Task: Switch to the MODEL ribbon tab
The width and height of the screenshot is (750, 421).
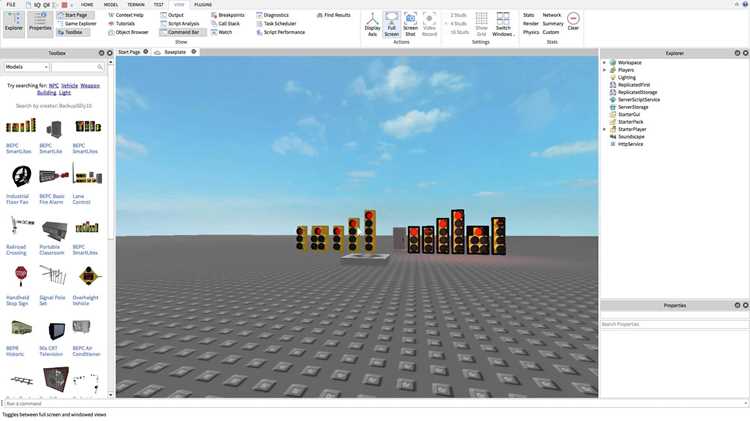Action: pos(110,4)
